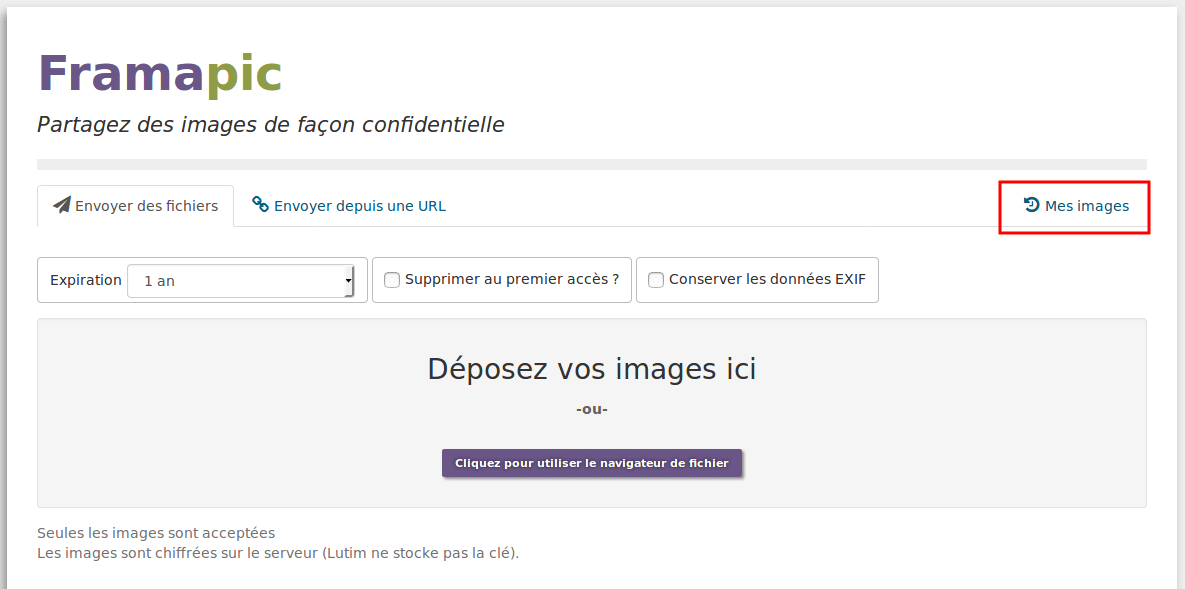Click the Supprimer au premier accès label
Screen dimensions: 1185x589
[512, 279]
